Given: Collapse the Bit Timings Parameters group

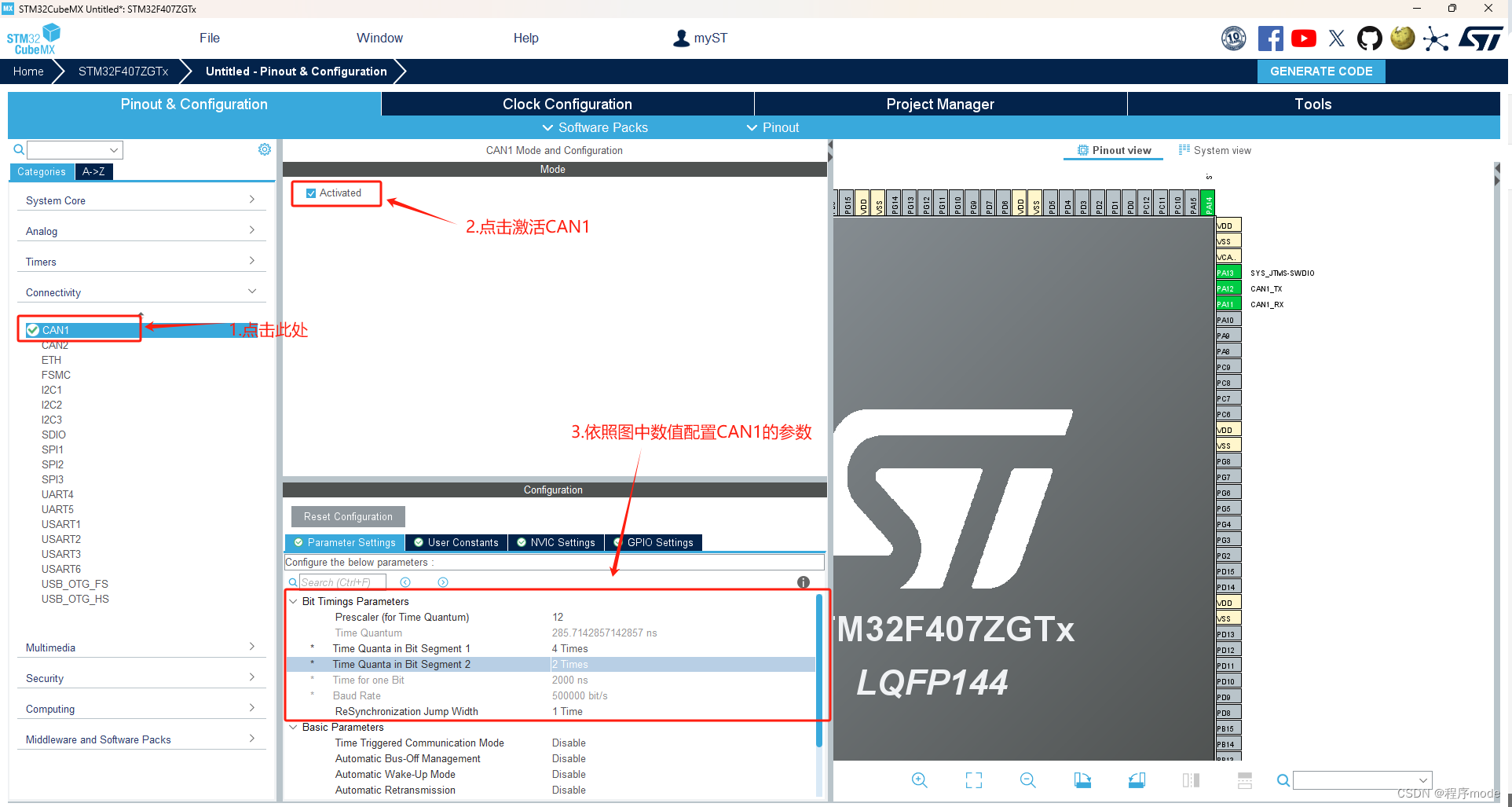Looking at the screenshot, I should click(294, 601).
